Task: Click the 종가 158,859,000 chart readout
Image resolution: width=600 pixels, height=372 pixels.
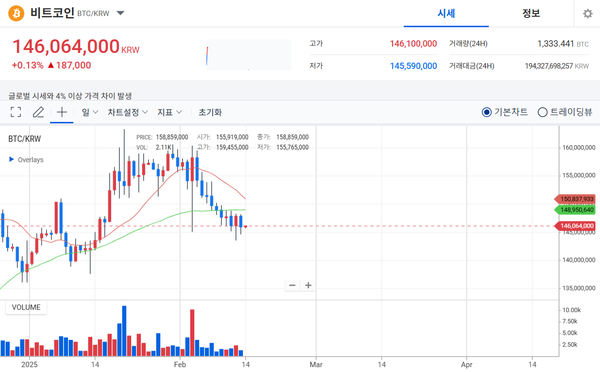Action: point(283,137)
